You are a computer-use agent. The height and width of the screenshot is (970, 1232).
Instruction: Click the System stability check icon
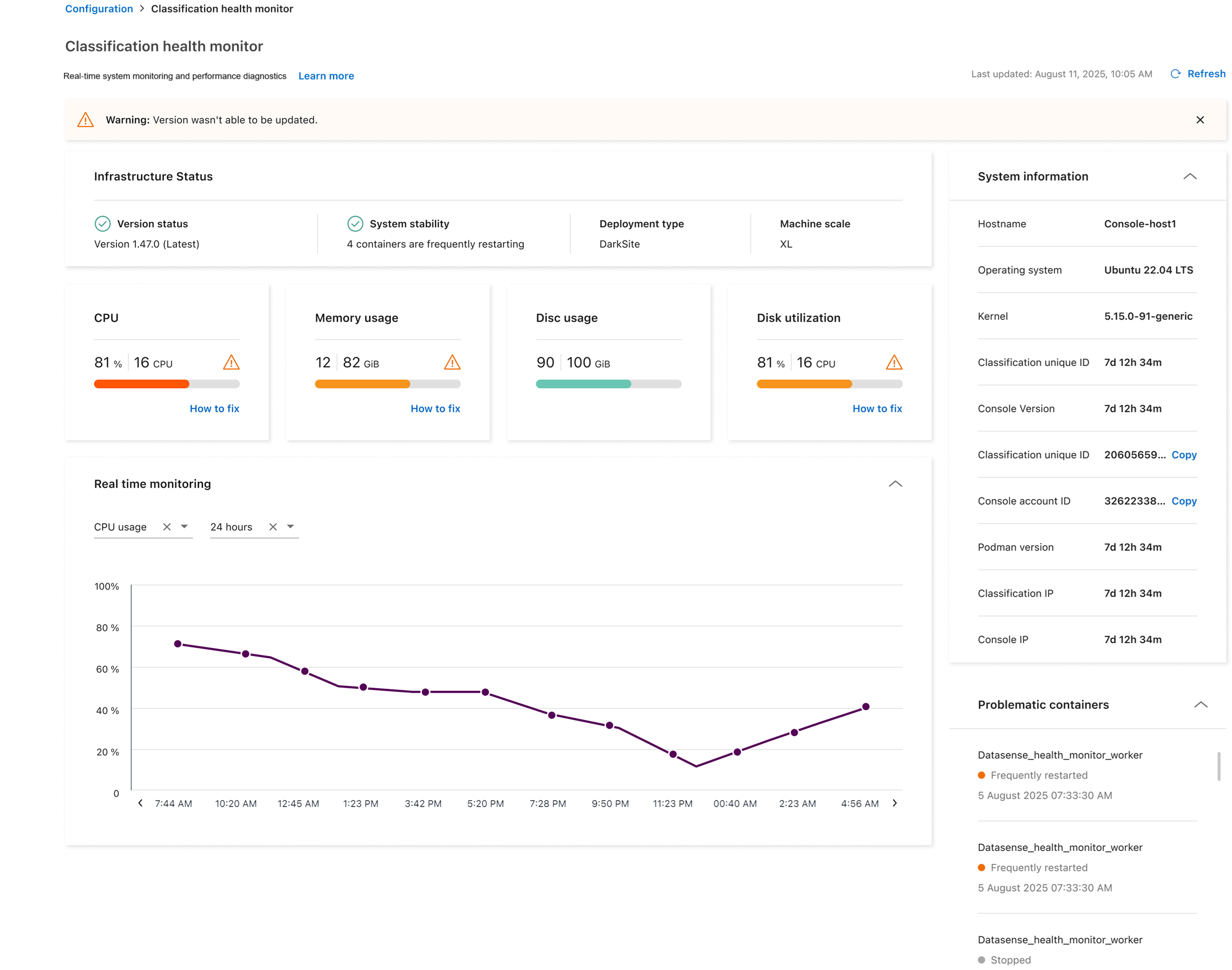[355, 223]
